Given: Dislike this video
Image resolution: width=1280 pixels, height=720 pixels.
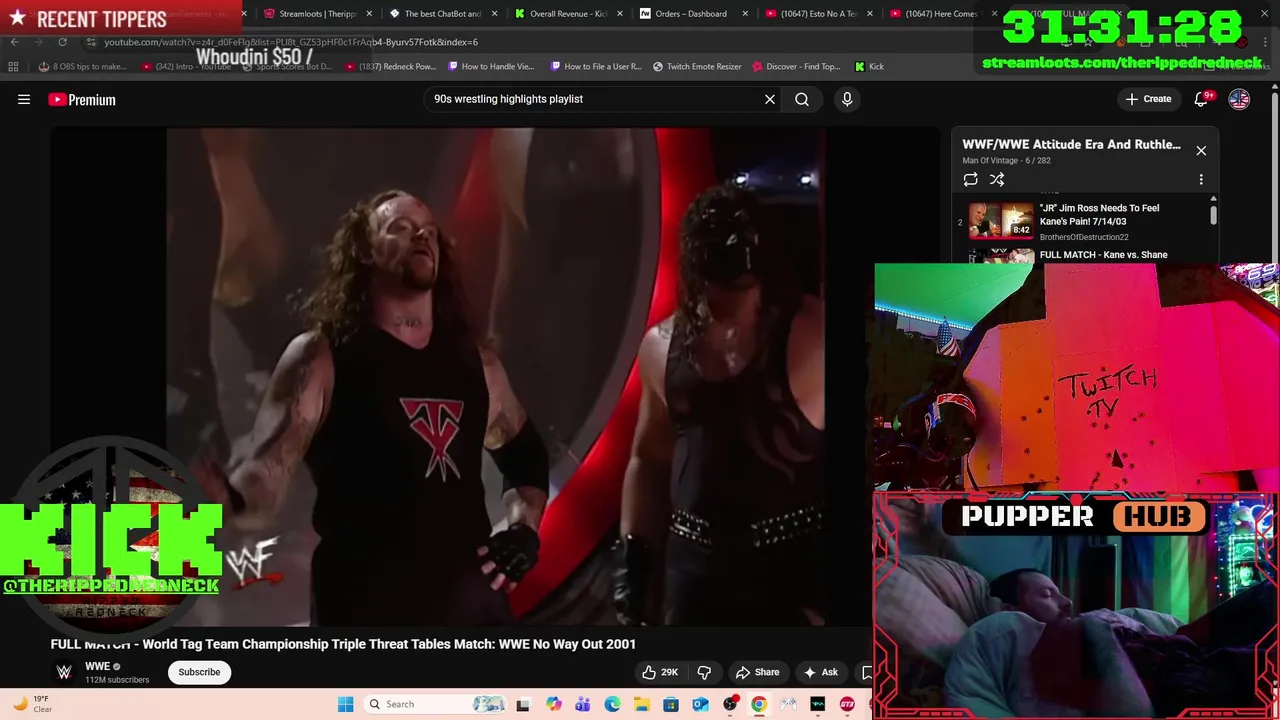Looking at the screenshot, I should (x=704, y=672).
